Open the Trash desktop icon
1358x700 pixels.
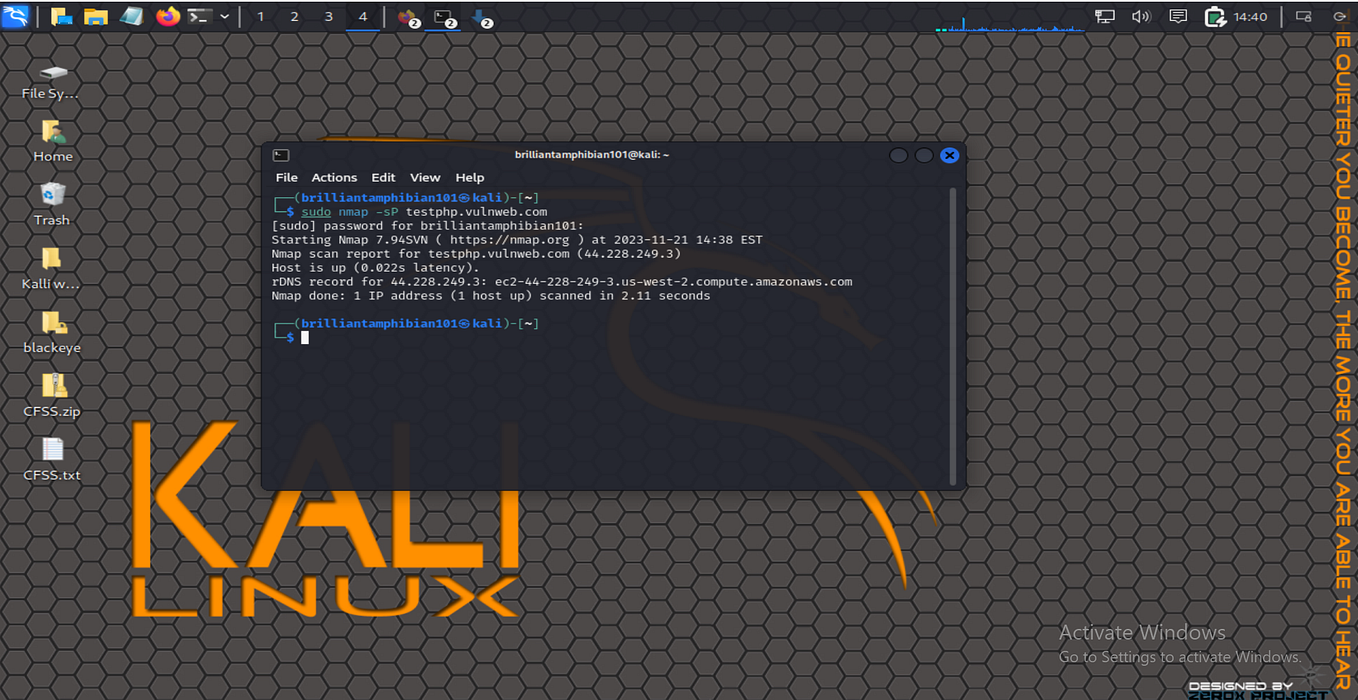point(50,198)
